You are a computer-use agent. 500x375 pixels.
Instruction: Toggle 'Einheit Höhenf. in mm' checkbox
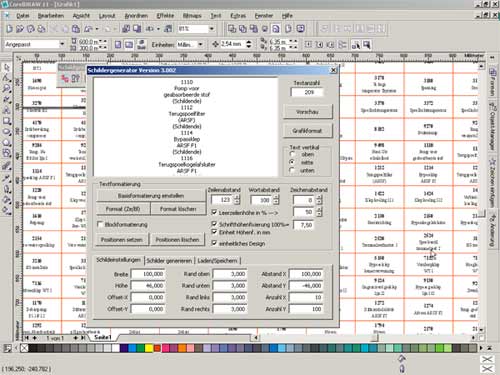click(214, 232)
